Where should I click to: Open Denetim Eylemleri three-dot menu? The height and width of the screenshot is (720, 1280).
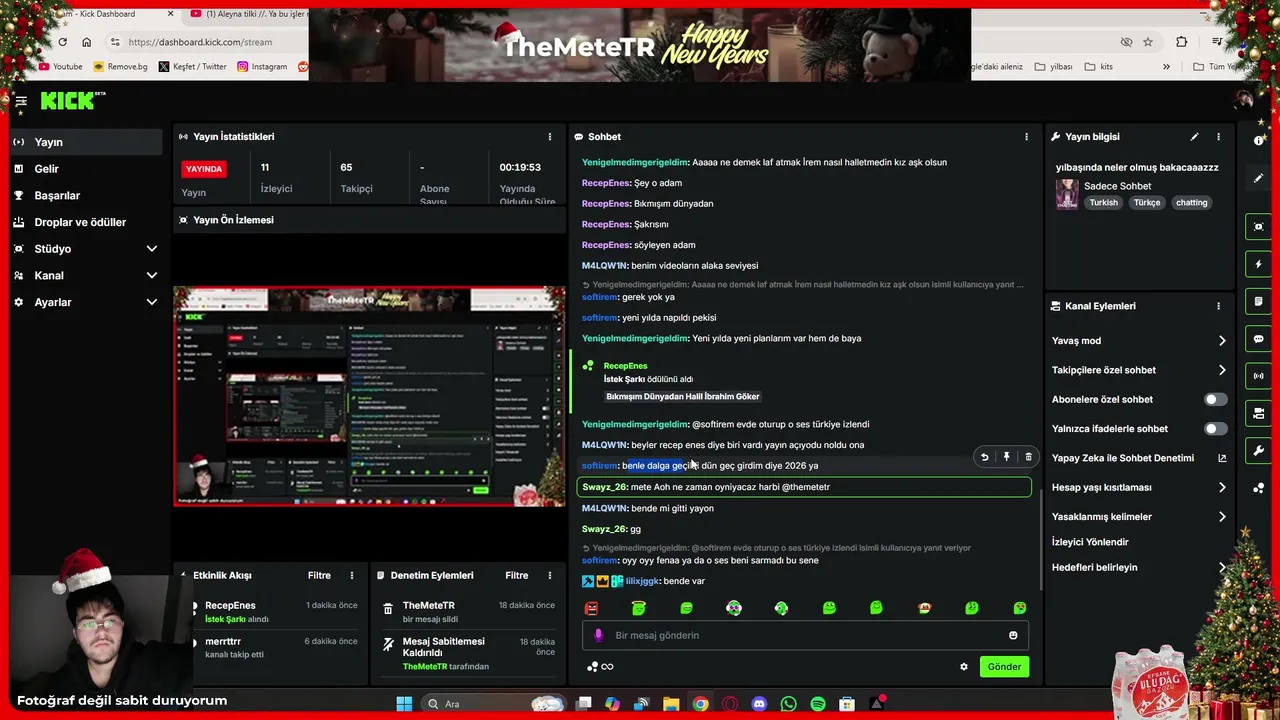click(x=549, y=576)
